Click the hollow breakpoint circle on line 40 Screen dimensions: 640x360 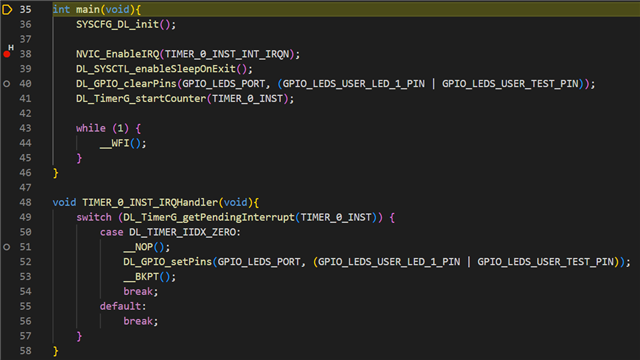click(7, 84)
